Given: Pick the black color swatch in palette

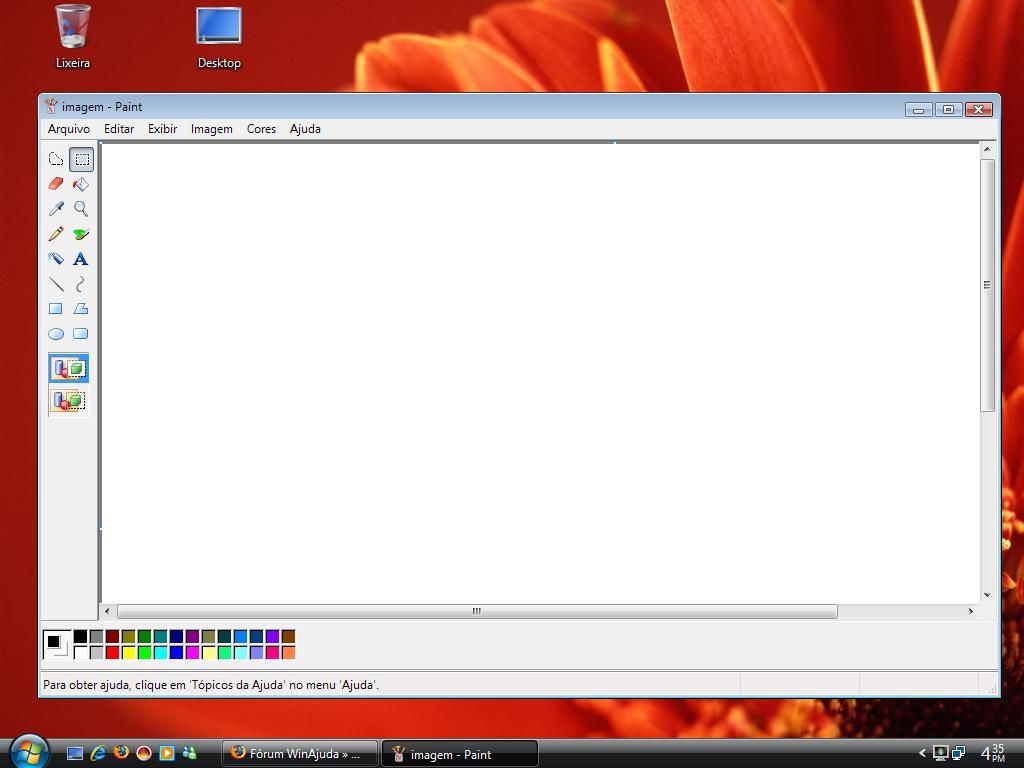Looking at the screenshot, I should (x=80, y=636).
